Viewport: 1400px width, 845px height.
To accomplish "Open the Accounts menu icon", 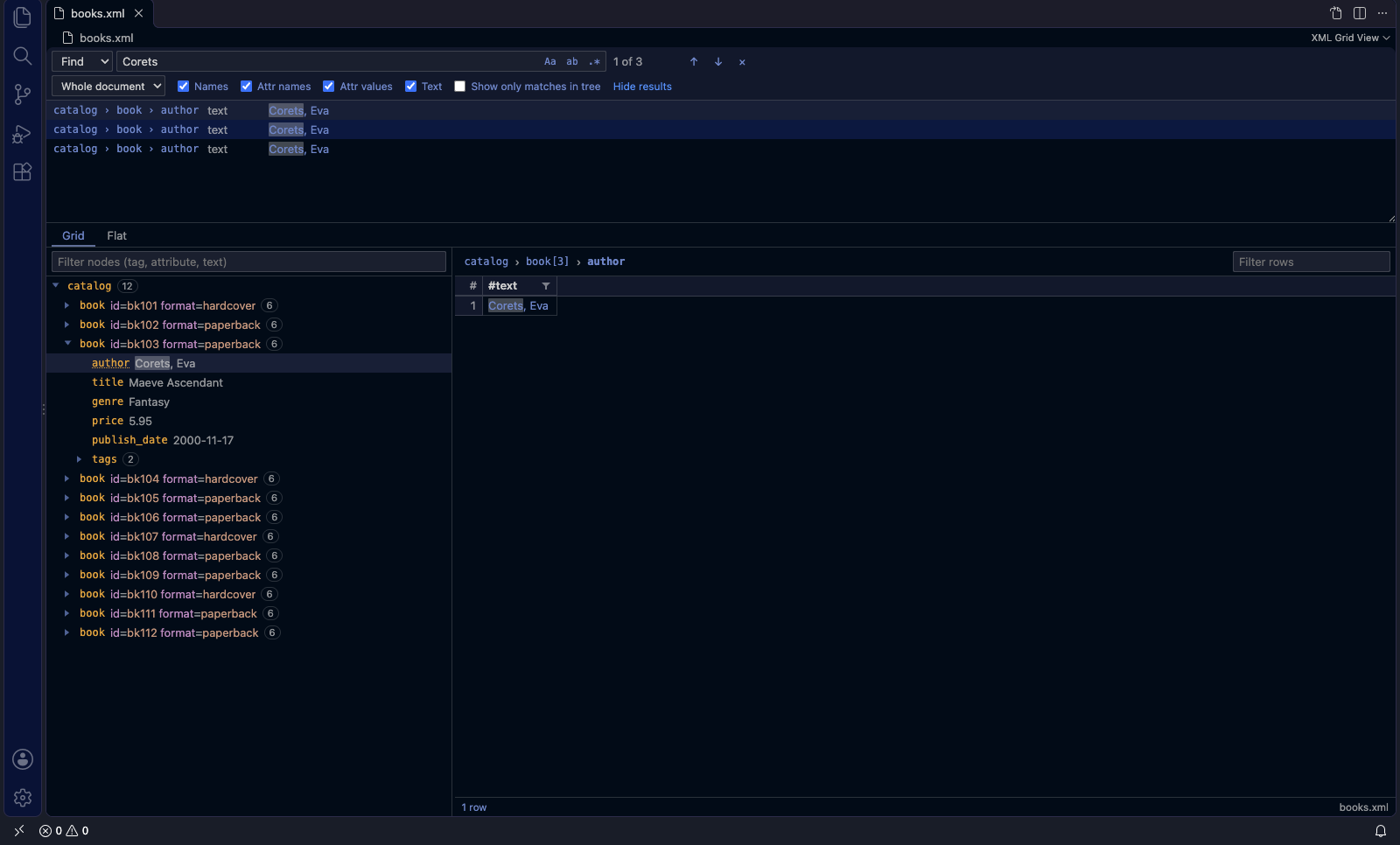I will pyautogui.click(x=23, y=759).
